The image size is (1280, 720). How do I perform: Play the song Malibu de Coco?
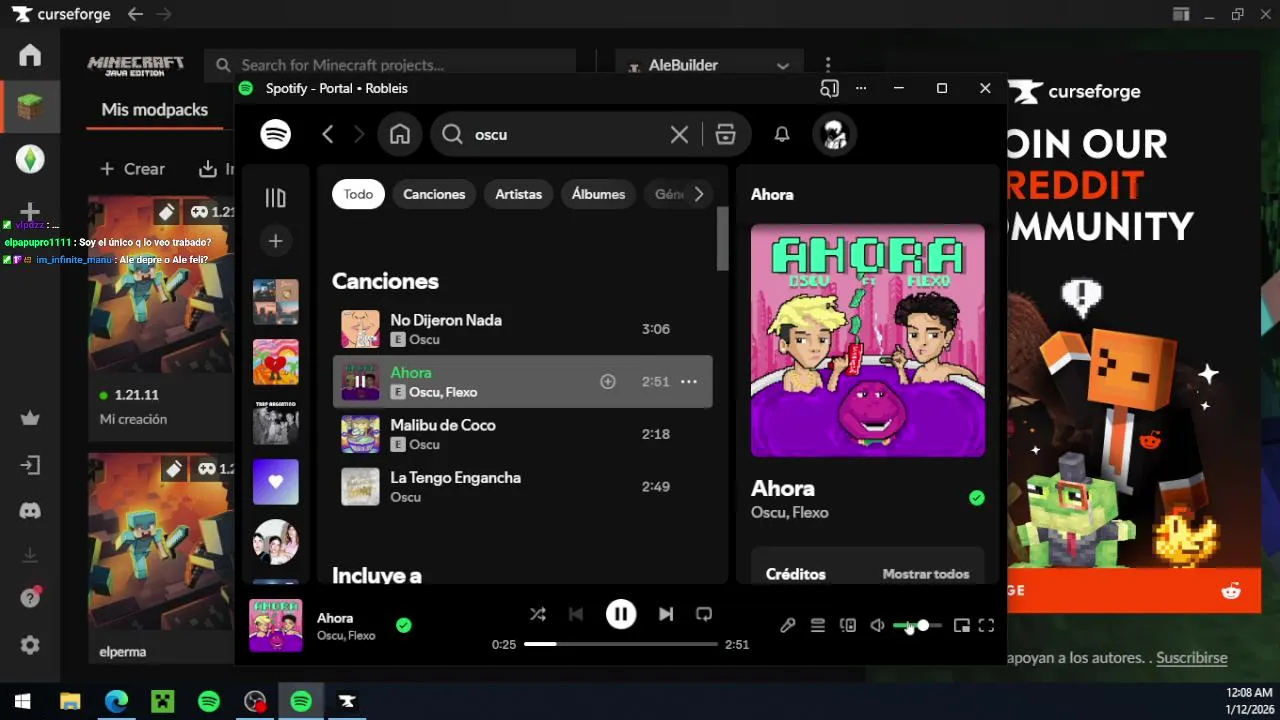click(522, 434)
